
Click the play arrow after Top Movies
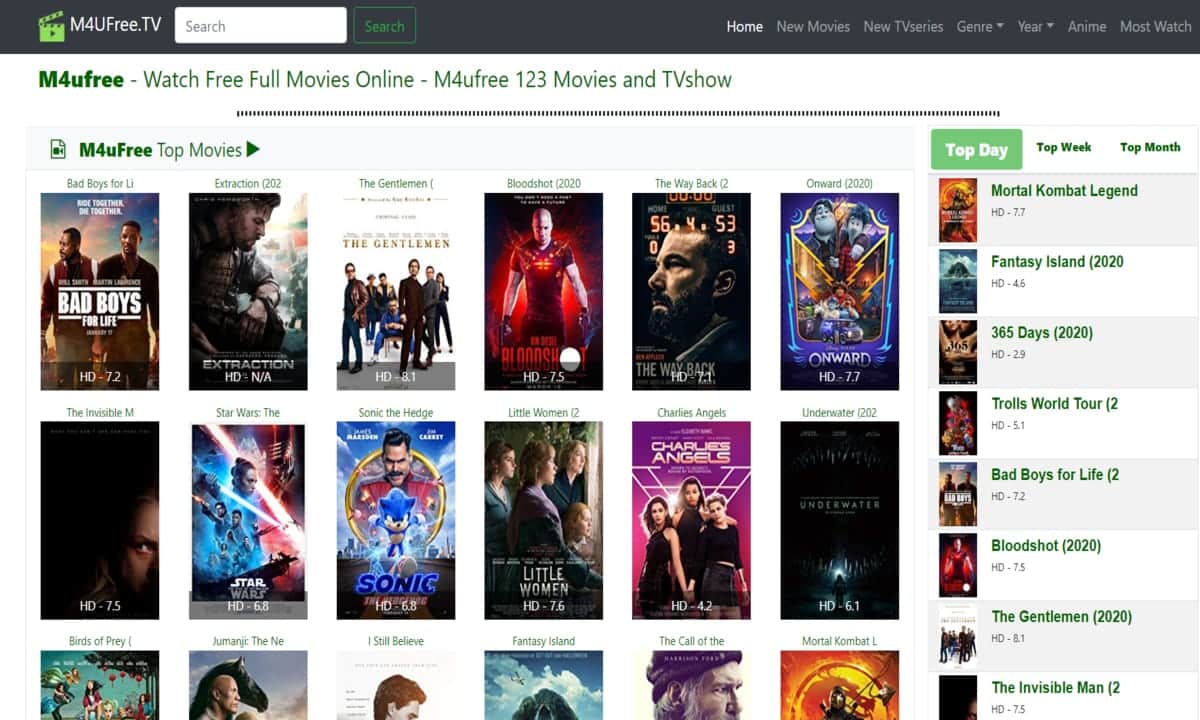[253, 150]
